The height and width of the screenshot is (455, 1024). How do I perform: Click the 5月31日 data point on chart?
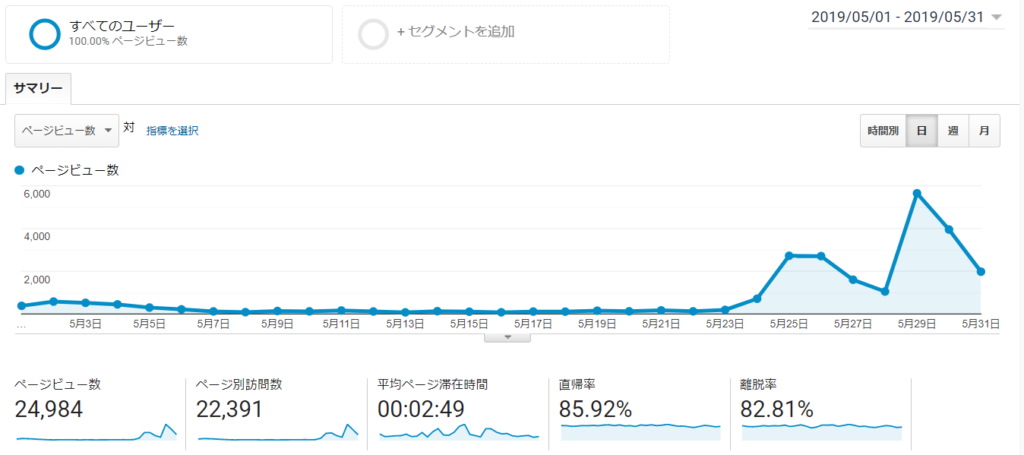click(x=981, y=272)
